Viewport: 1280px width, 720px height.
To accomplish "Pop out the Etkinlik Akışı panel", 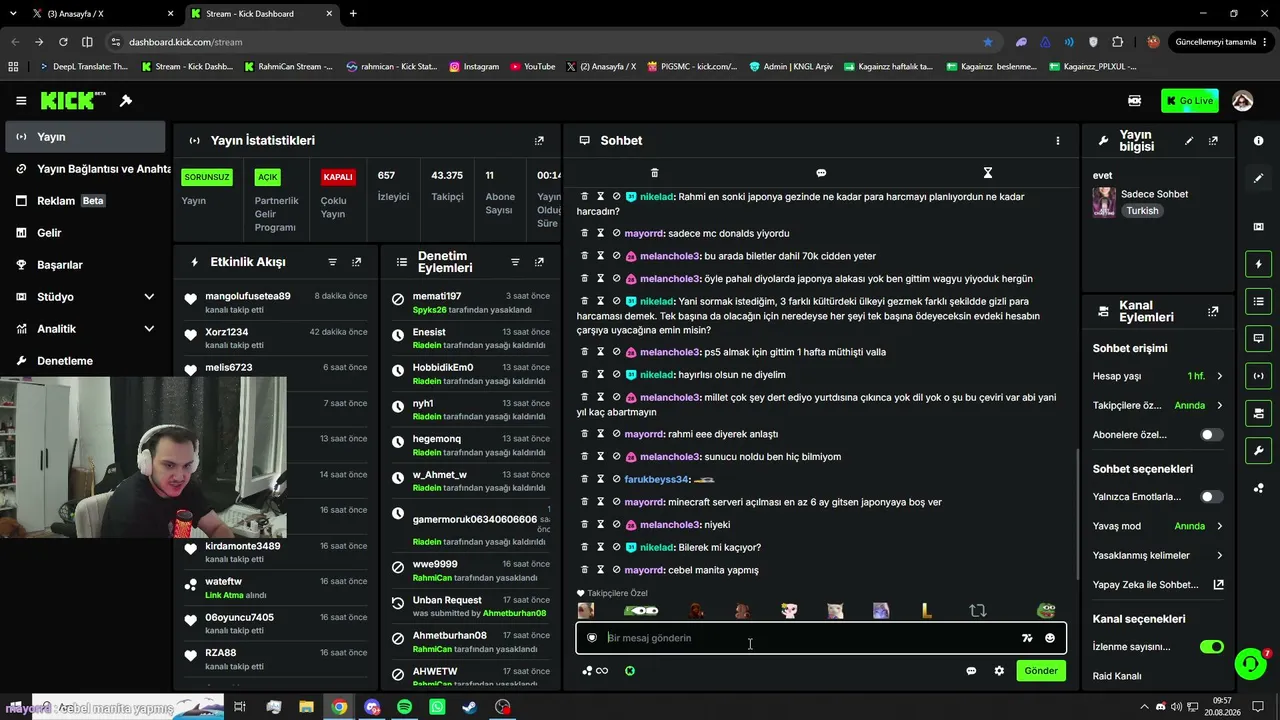I will 357,262.
